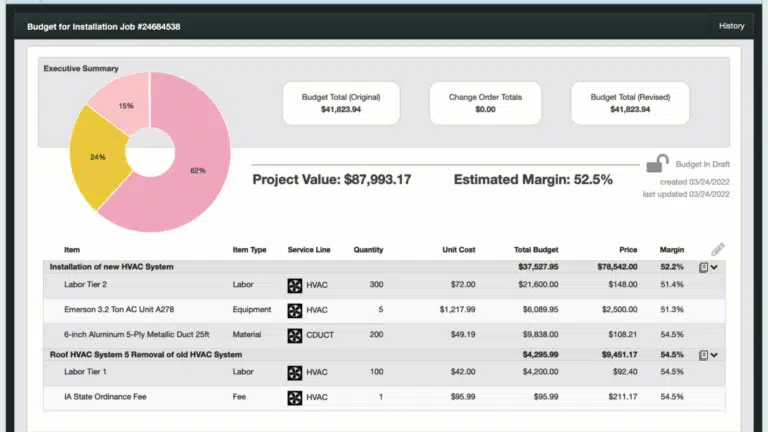Sort by the Total Budget column header
This screenshot has height=432, width=768.
click(x=536, y=250)
